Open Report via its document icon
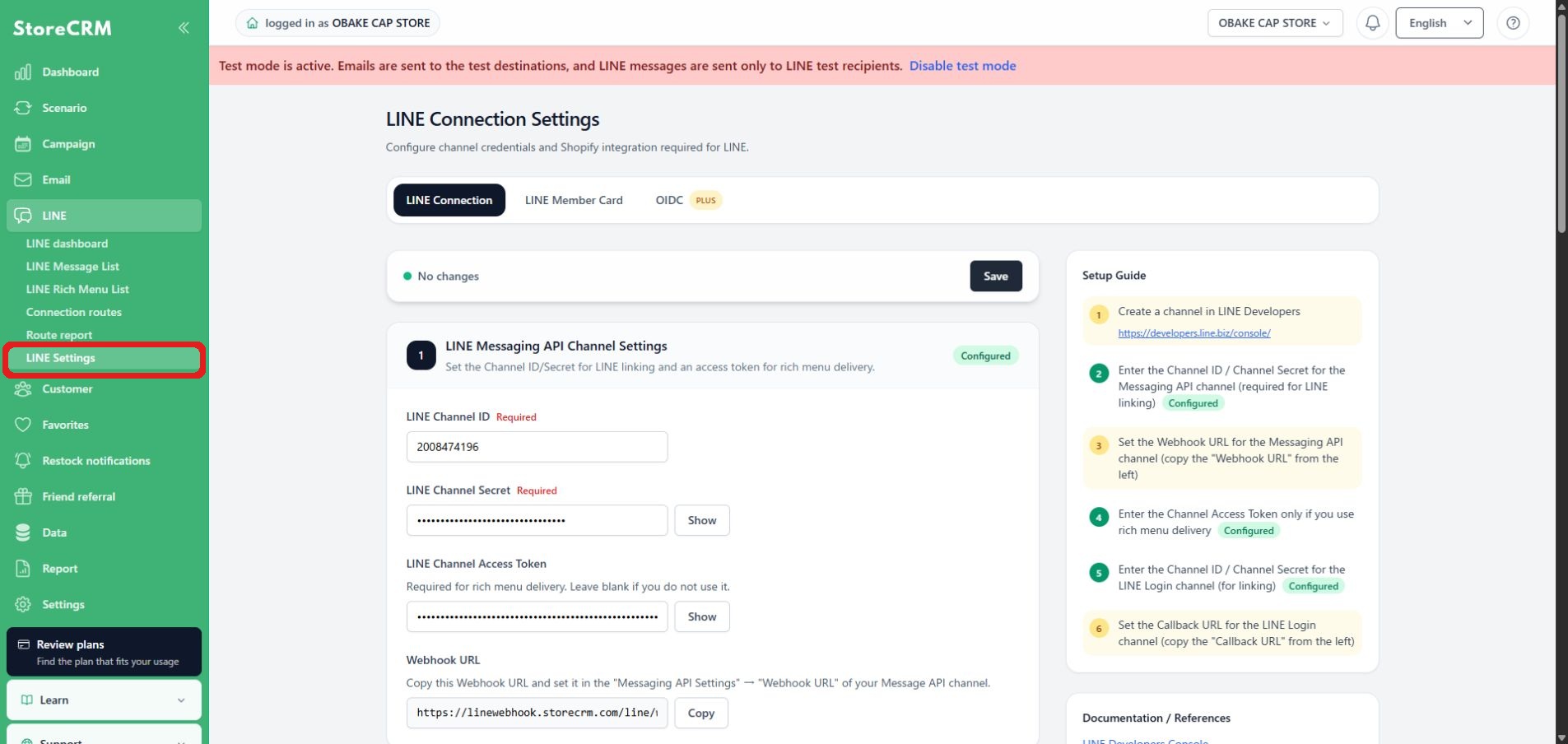 [23, 569]
